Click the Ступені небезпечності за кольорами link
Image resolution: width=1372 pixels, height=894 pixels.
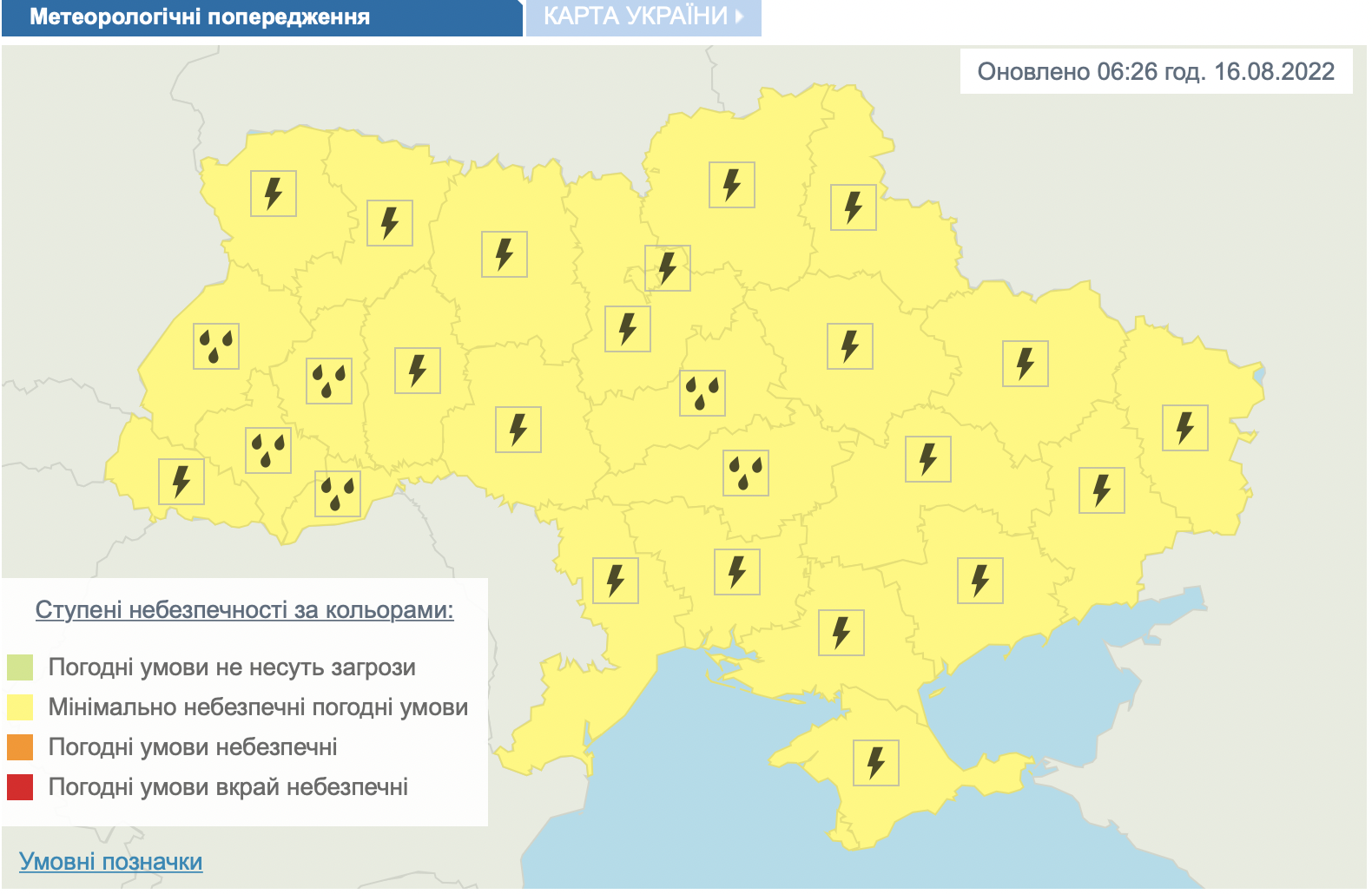pos(244,610)
